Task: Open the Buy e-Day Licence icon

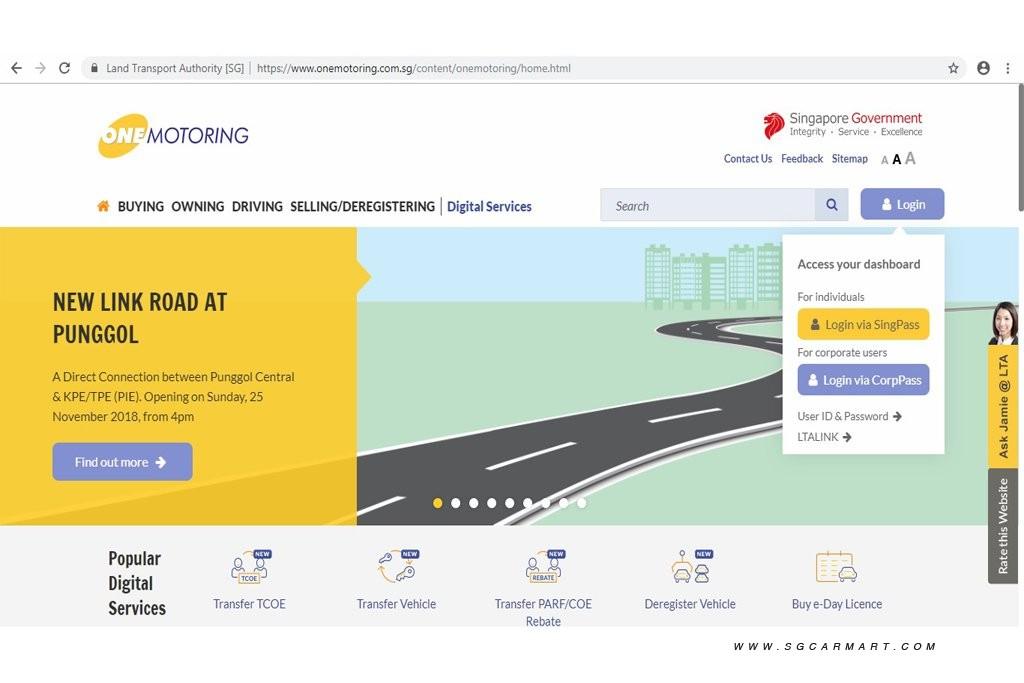Action: point(836,568)
